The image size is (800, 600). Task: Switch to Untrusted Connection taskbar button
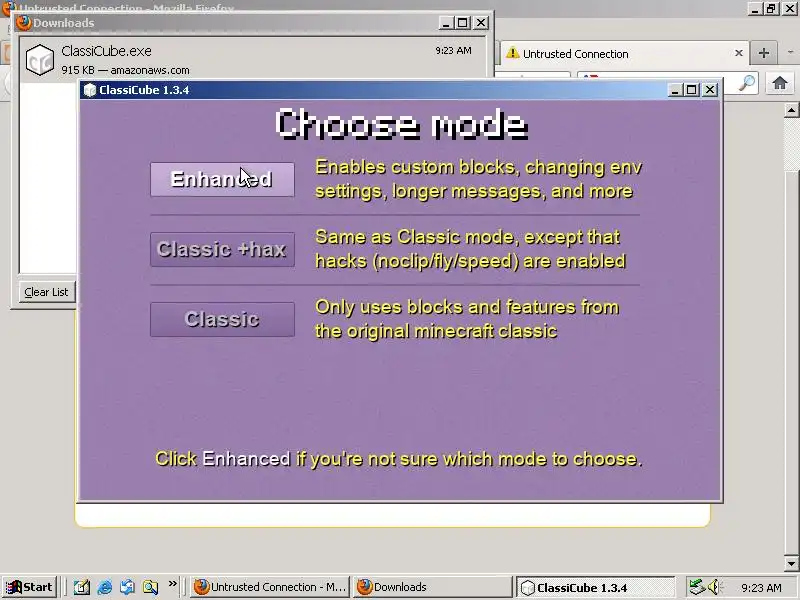click(x=271, y=587)
